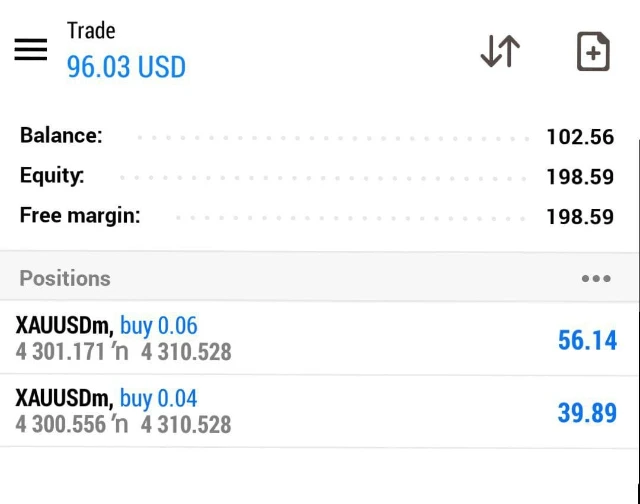Click the Positions section header

(x=65, y=278)
